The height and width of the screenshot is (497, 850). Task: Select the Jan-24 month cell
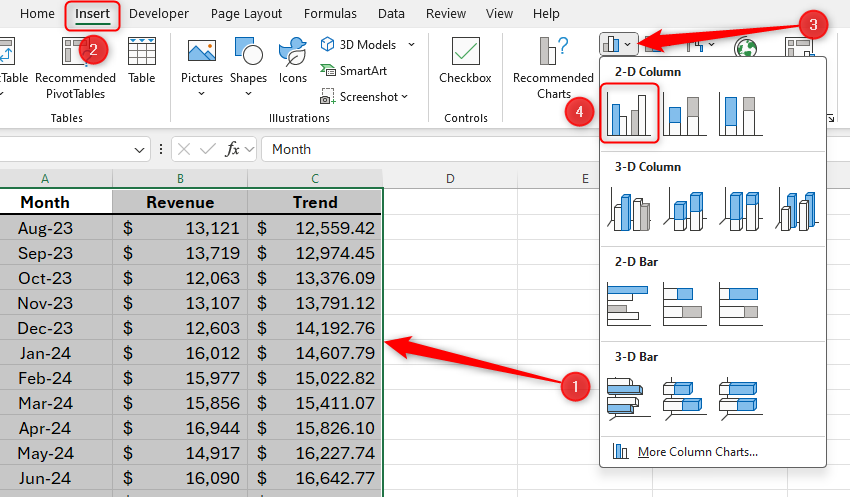(45, 353)
